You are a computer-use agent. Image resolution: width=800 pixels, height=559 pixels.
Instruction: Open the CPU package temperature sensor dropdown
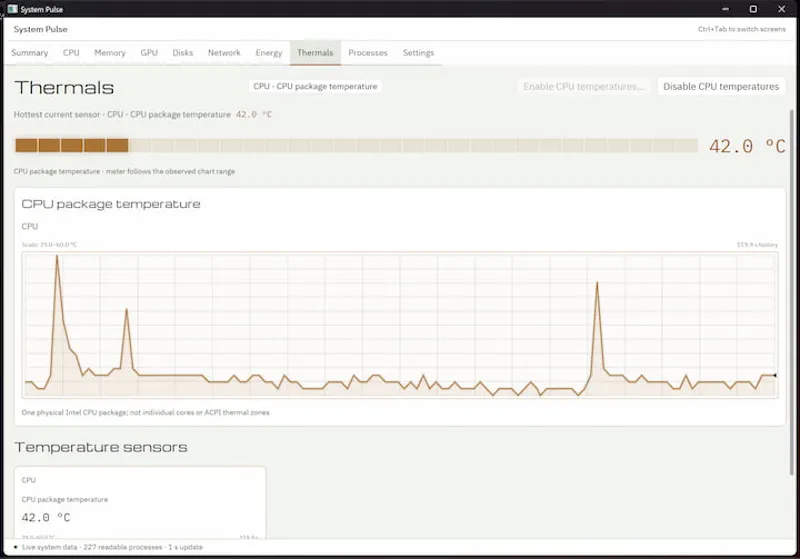coord(315,86)
